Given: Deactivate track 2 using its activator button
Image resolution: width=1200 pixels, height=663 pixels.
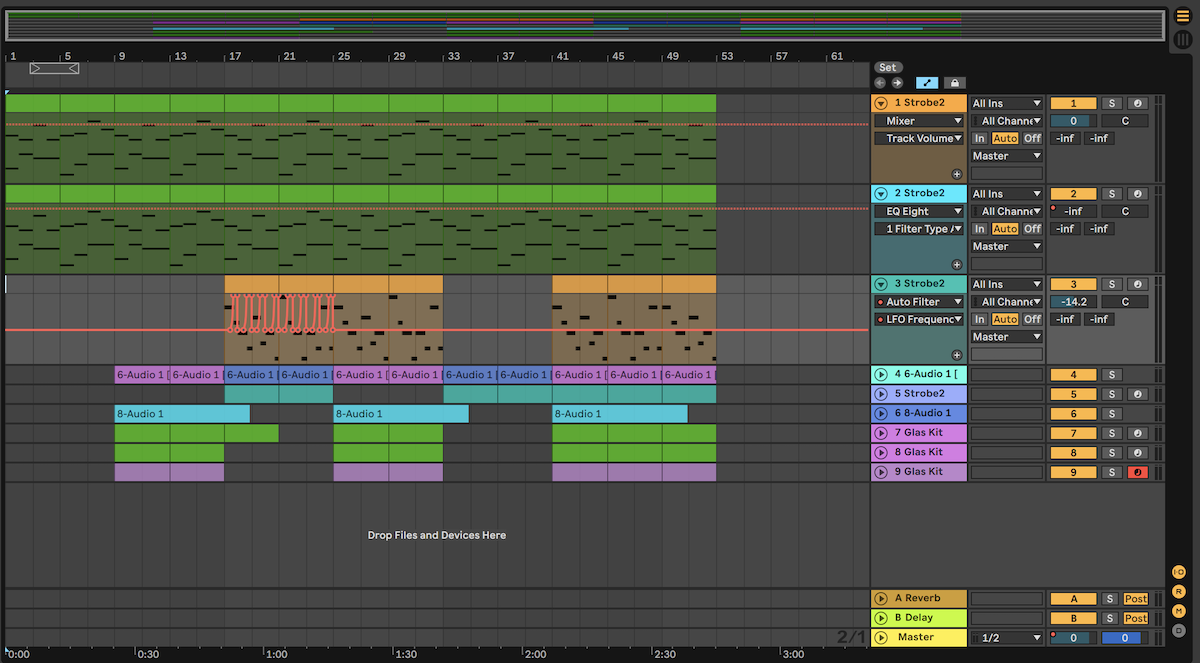Looking at the screenshot, I should pyautogui.click(x=1073, y=194).
